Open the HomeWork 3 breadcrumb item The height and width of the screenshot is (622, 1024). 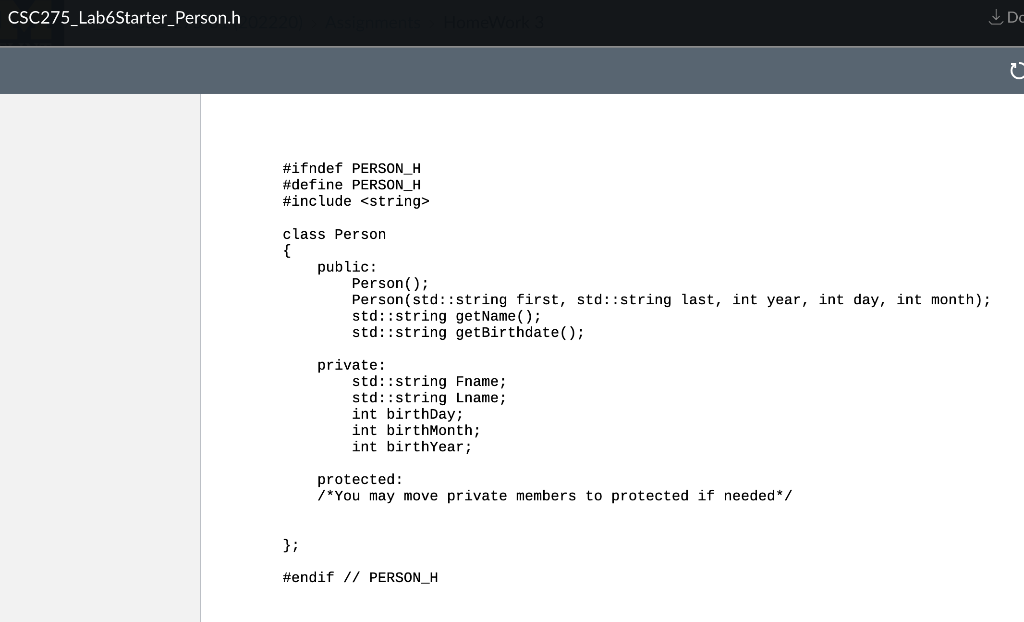coord(492,22)
